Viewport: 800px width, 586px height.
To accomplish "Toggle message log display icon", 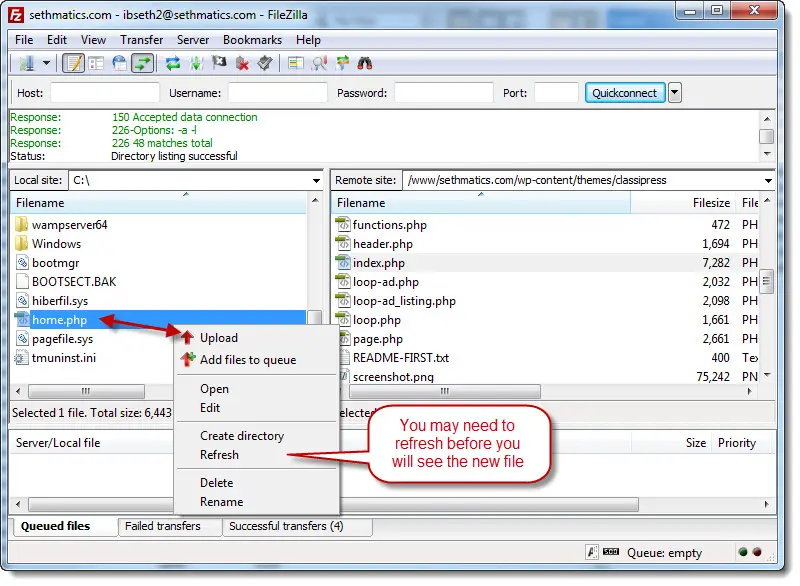I will [74, 63].
